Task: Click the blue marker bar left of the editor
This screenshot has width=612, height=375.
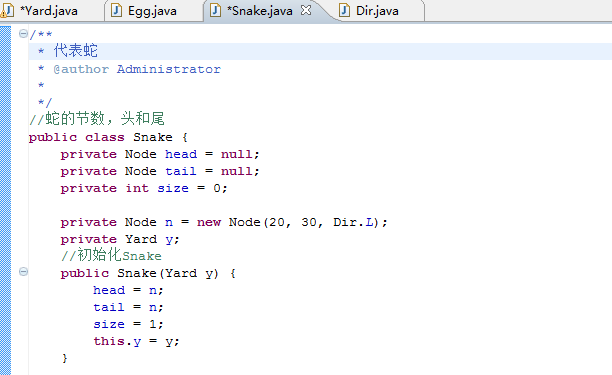Action: [x=5, y=200]
